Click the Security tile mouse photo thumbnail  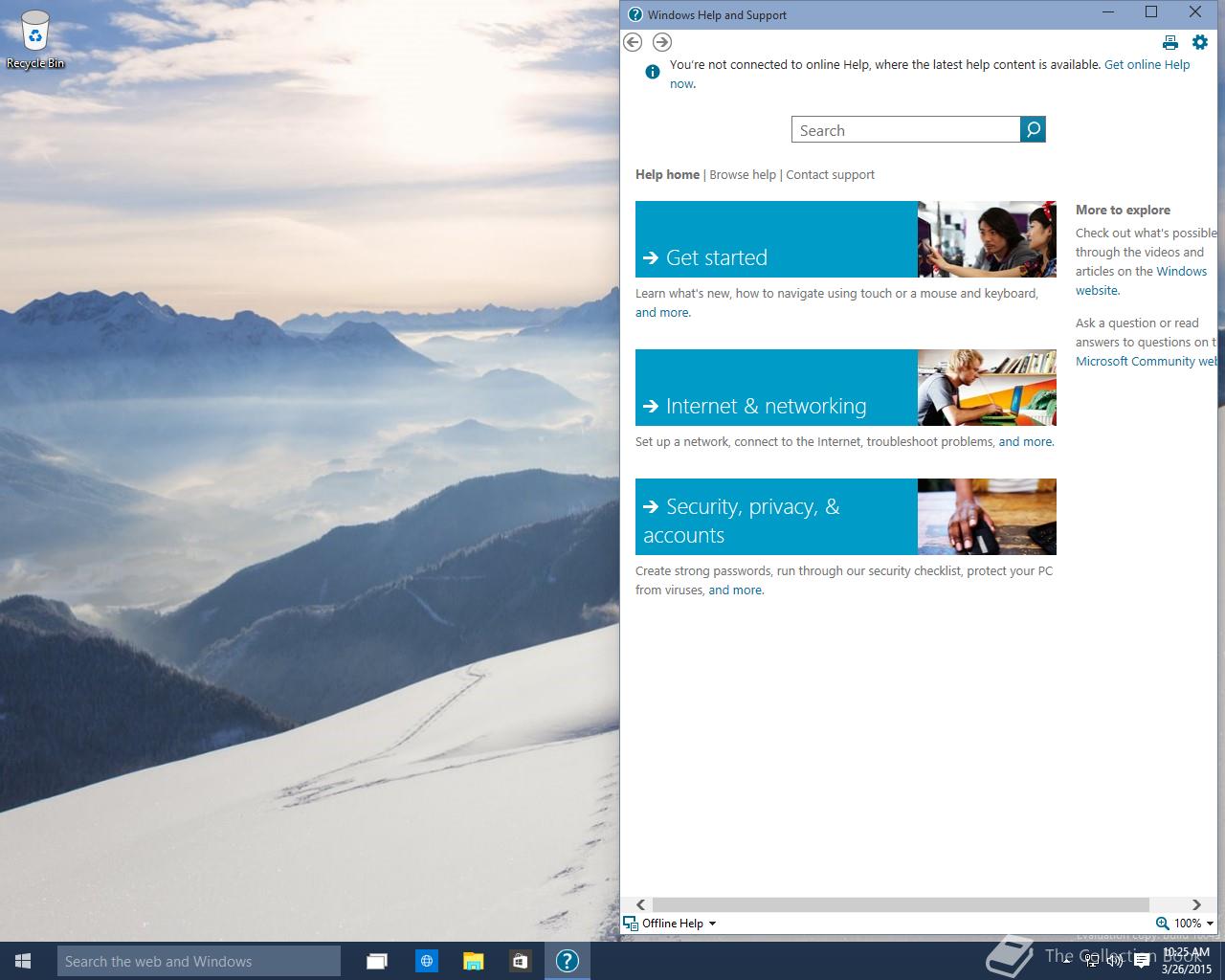point(987,517)
